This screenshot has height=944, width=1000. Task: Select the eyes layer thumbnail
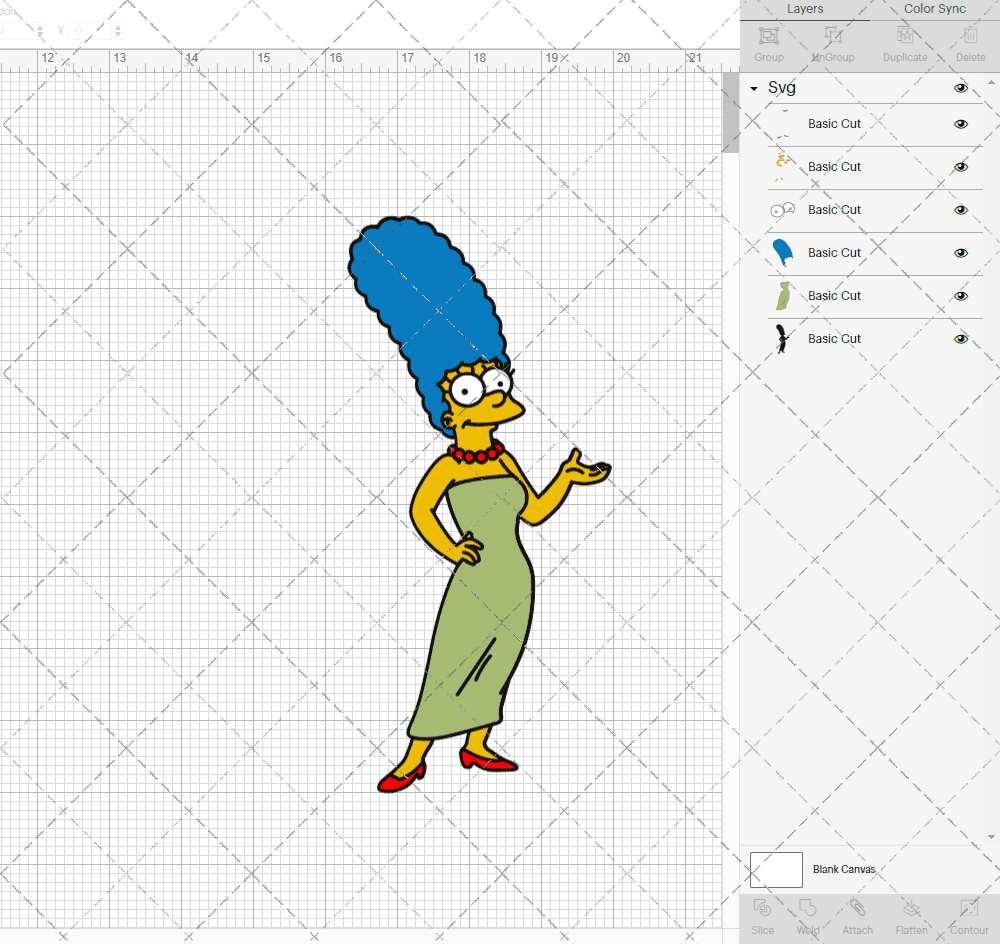point(783,210)
